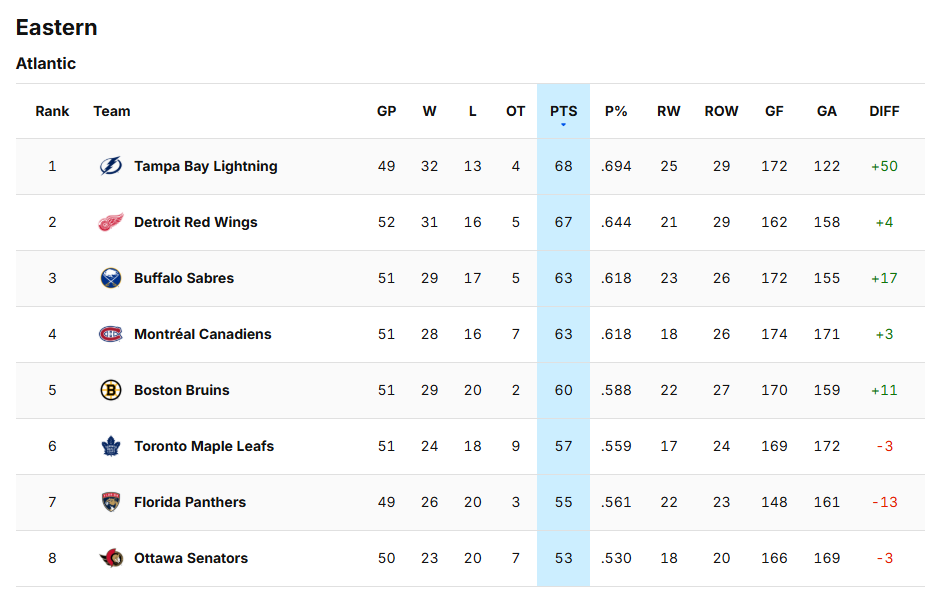Click the Montréal Canadiens logo icon
925x590 pixels.
(110, 335)
